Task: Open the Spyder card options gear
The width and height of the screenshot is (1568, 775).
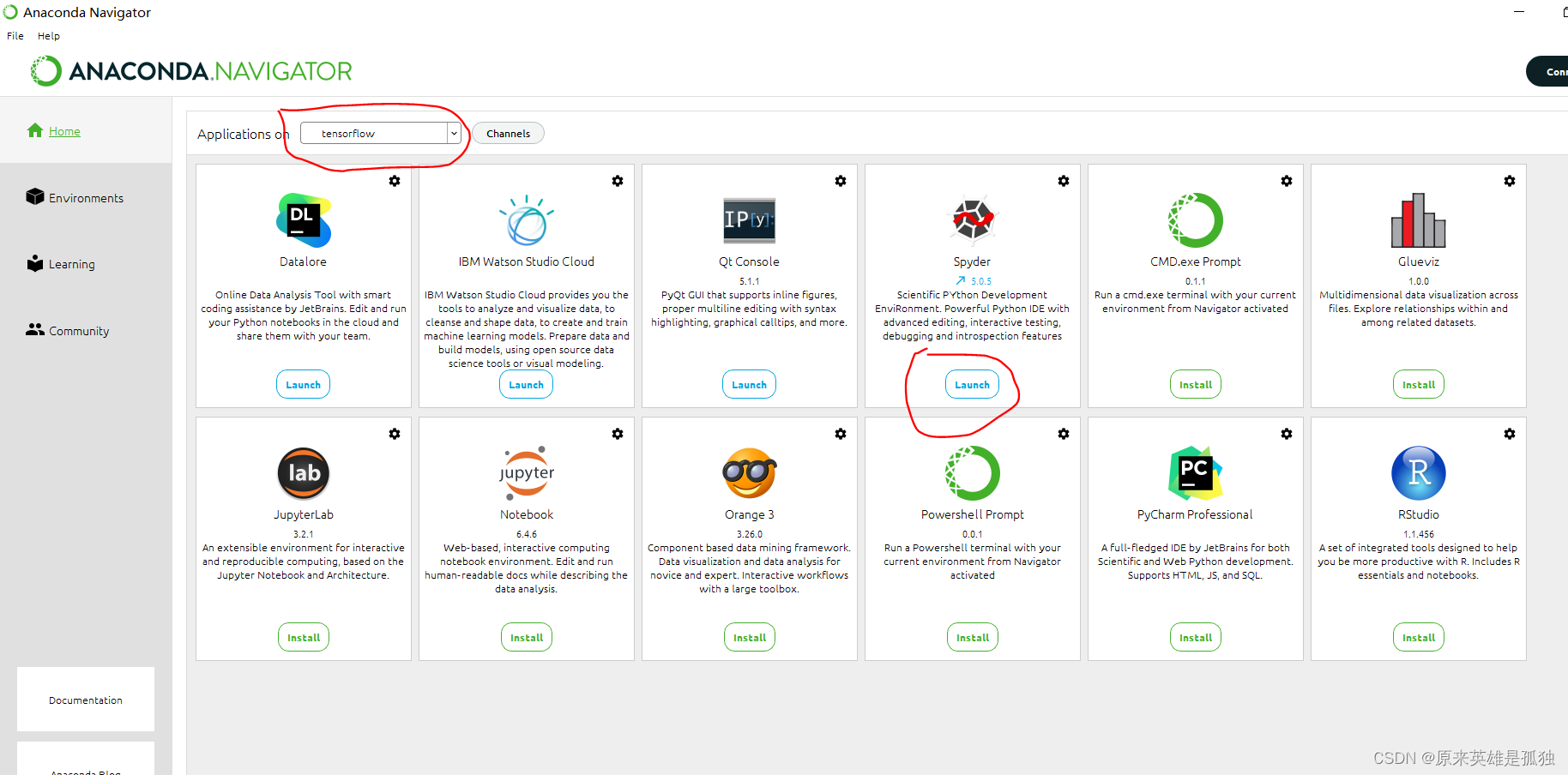Action: click(1064, 181)
